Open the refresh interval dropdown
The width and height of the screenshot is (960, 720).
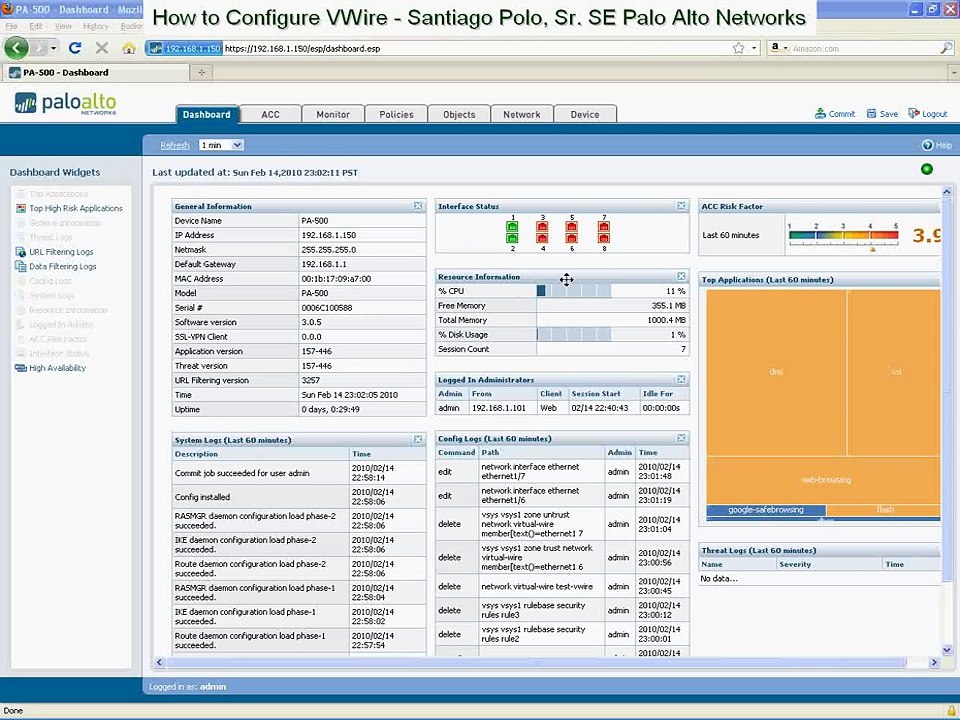222,145
